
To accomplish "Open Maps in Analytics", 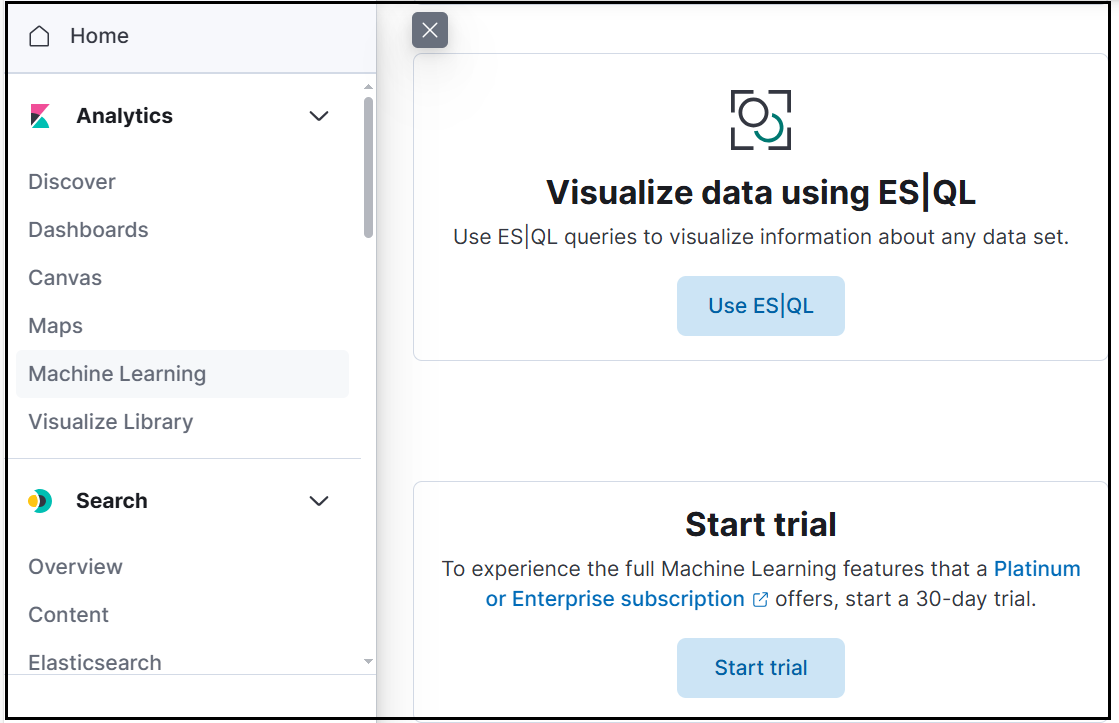I will [x=56, y=325].
